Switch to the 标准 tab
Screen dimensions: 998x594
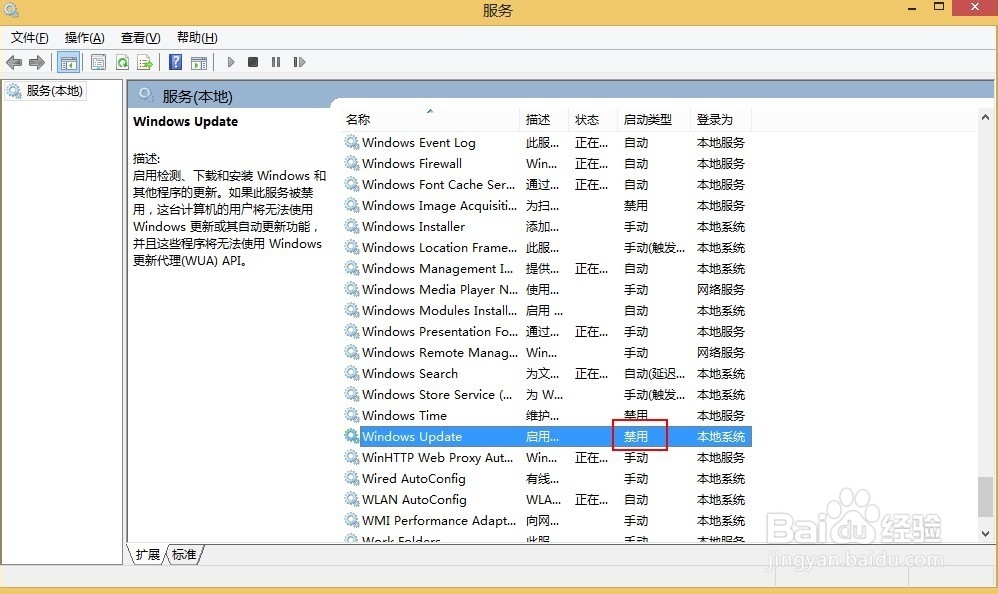[185, 555]
